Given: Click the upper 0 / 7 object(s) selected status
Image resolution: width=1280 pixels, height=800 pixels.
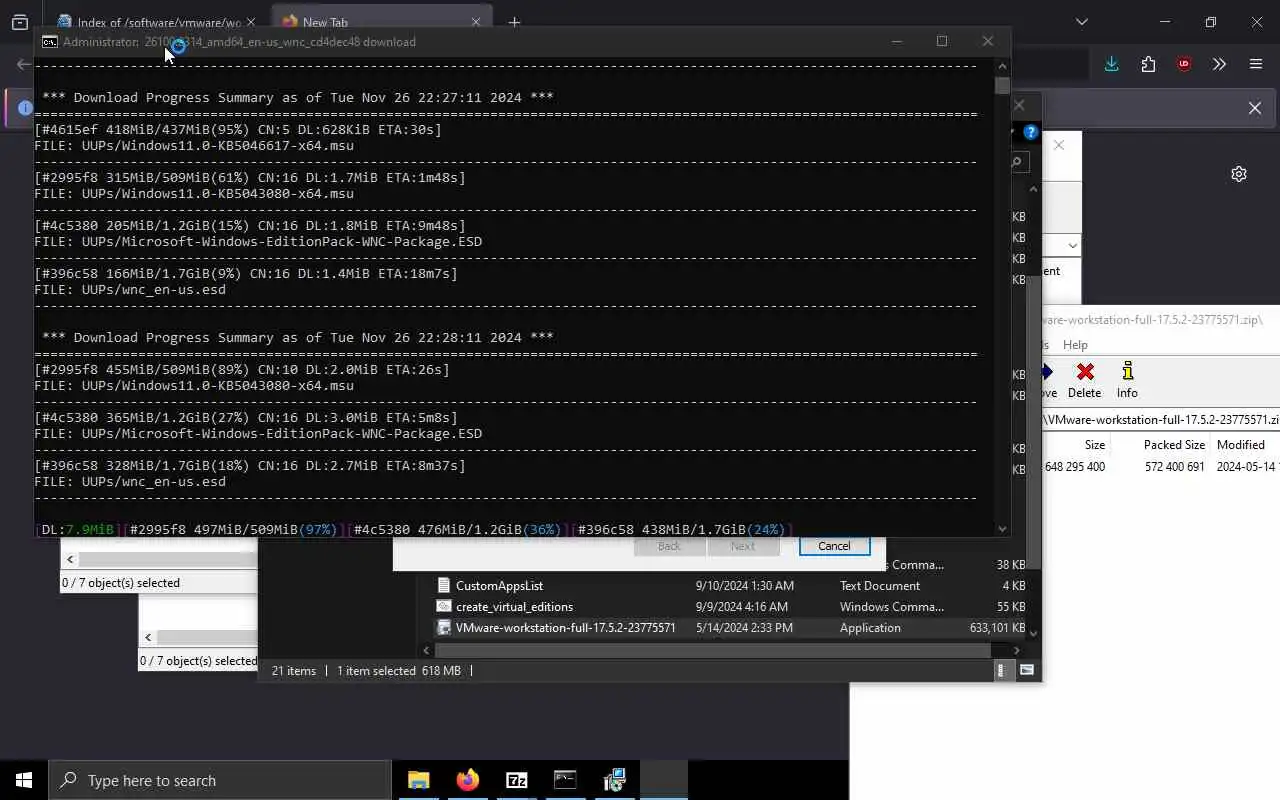Looking at the screenshot, I should [121, 583].
